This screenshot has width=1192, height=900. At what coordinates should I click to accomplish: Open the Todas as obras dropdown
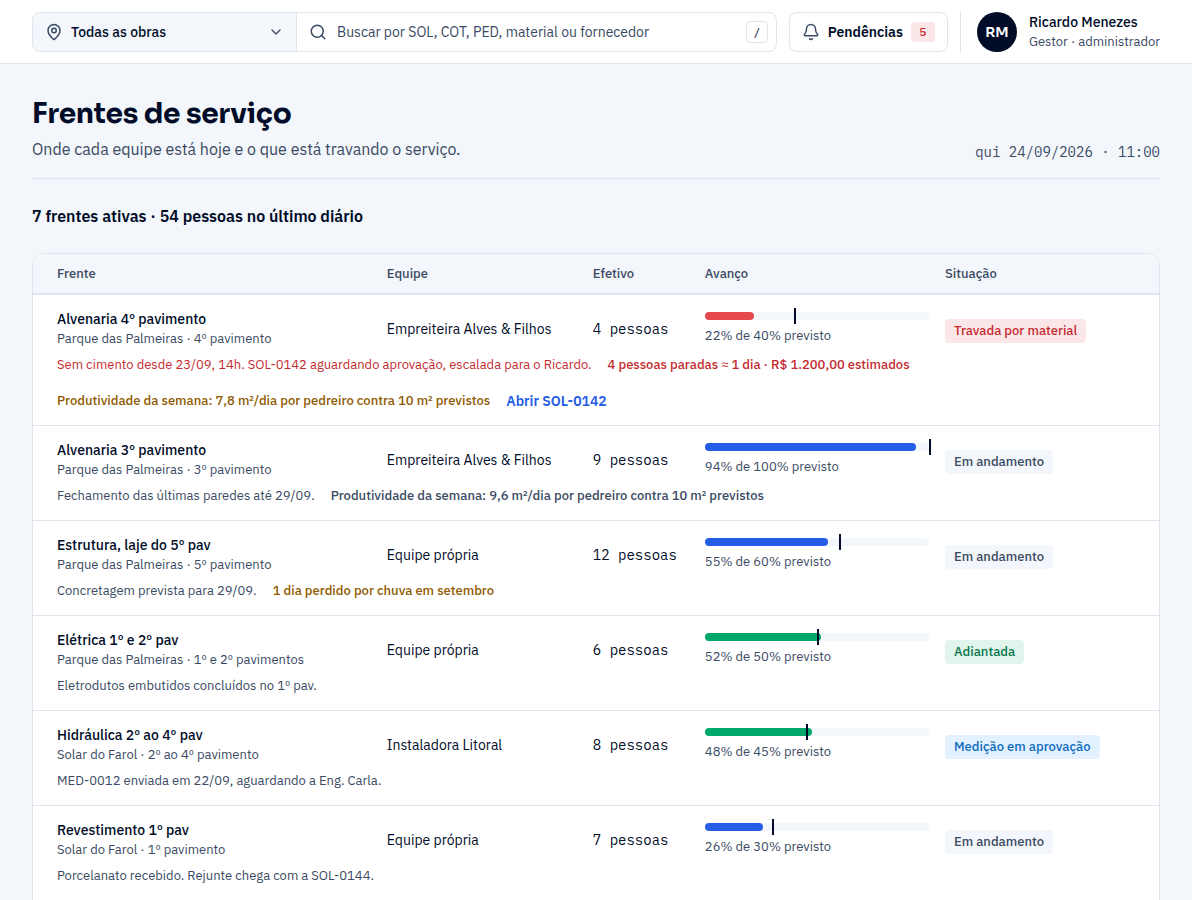(x=164, y=32)
